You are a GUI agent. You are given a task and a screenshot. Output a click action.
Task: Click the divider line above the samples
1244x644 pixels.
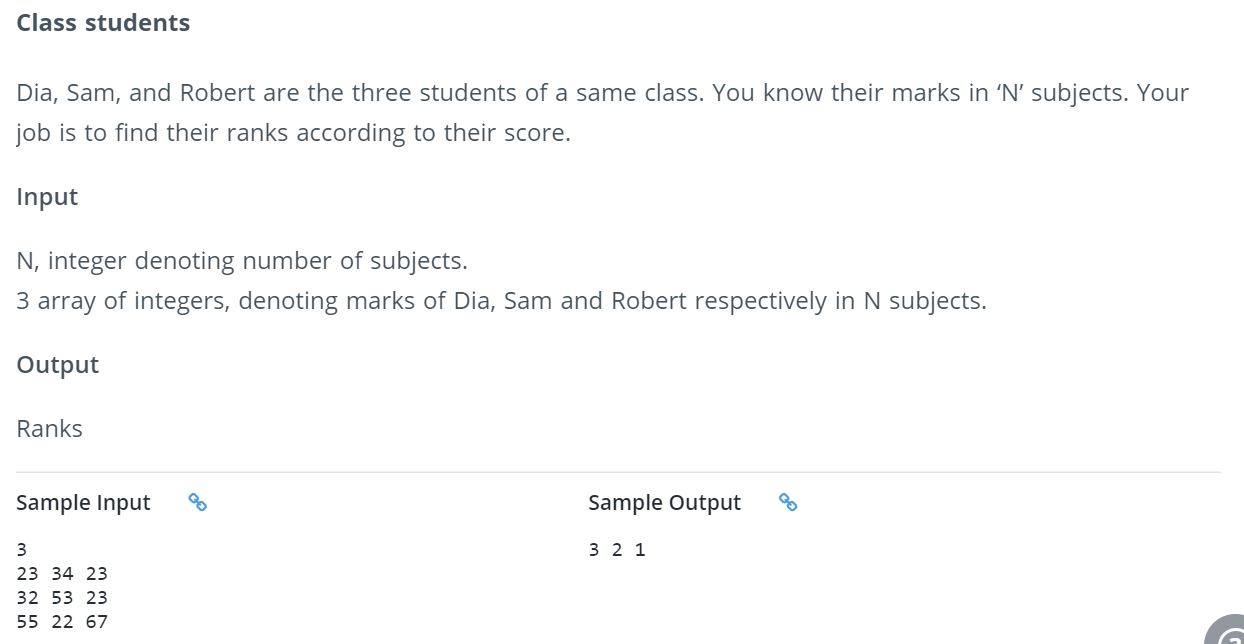(618, 472)
